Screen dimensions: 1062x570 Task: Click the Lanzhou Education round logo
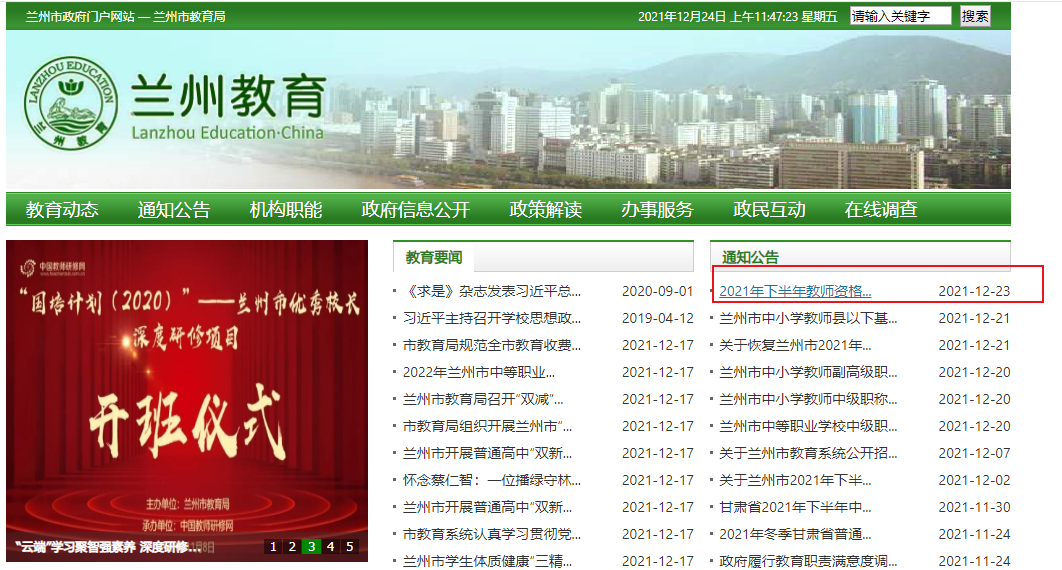point(71,103)
